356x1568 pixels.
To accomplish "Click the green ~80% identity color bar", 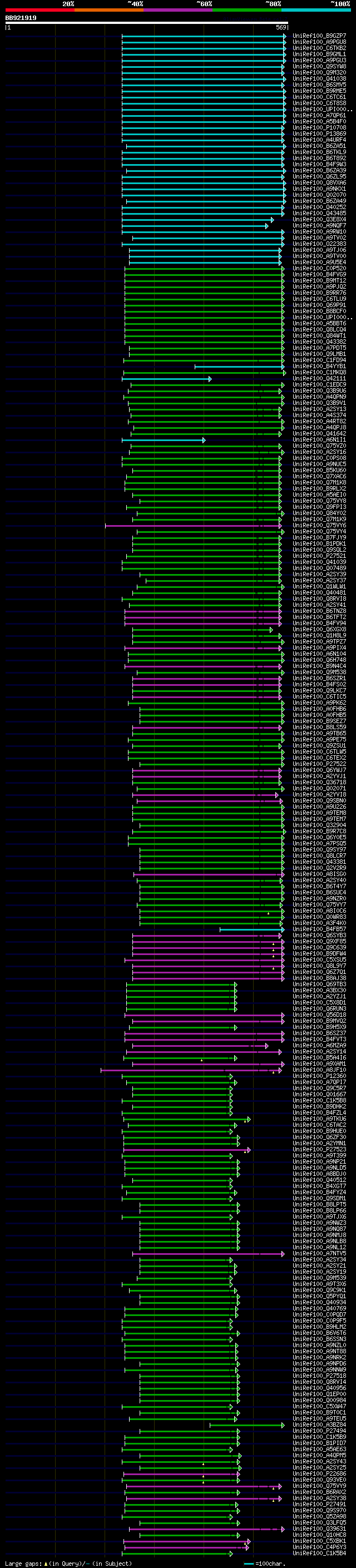I will pyautogui.click(x=247, y=10).
